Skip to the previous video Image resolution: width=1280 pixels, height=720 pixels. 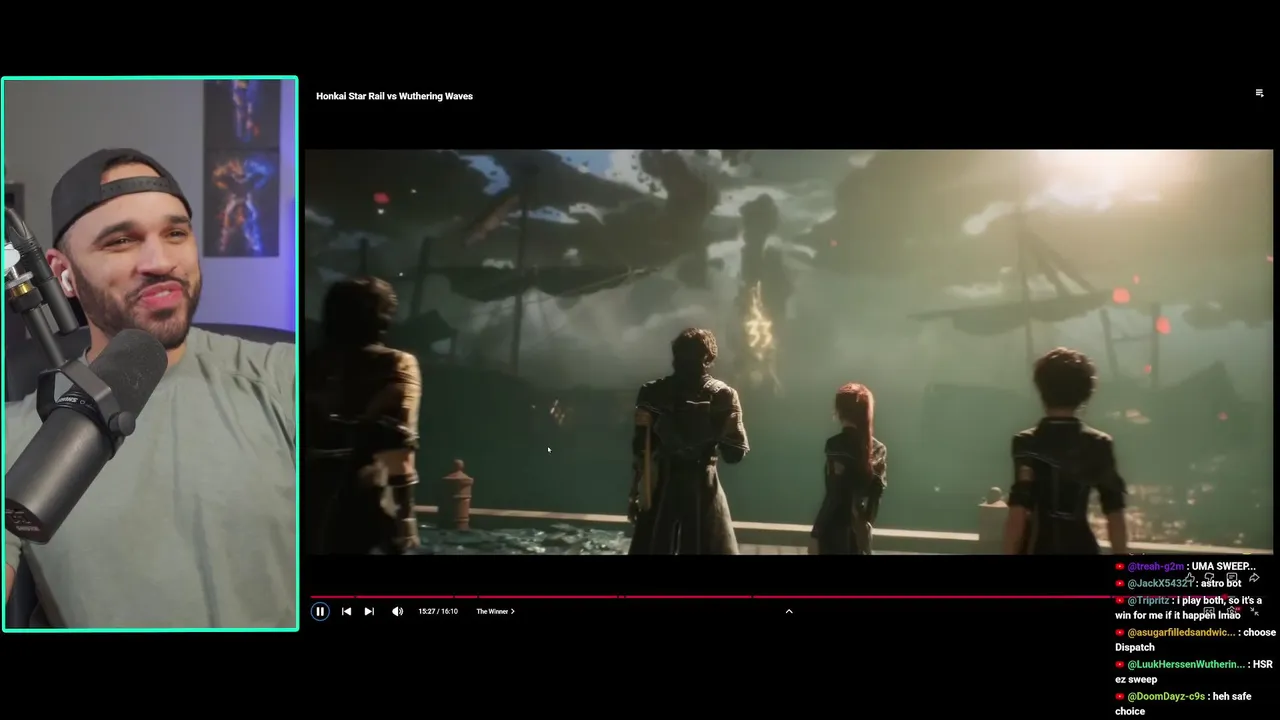pos(346,611)
